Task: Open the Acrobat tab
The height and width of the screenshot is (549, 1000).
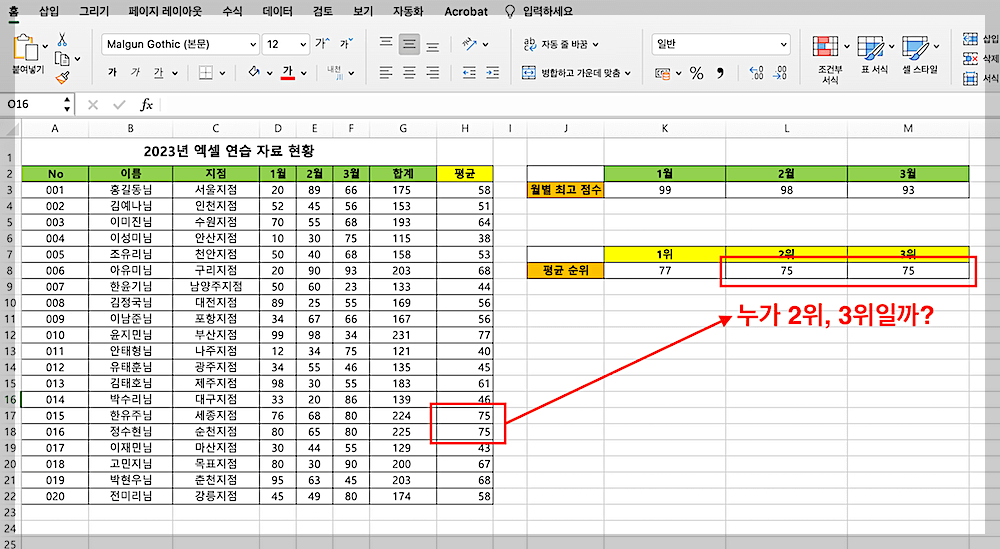Action: click(466, 11)
